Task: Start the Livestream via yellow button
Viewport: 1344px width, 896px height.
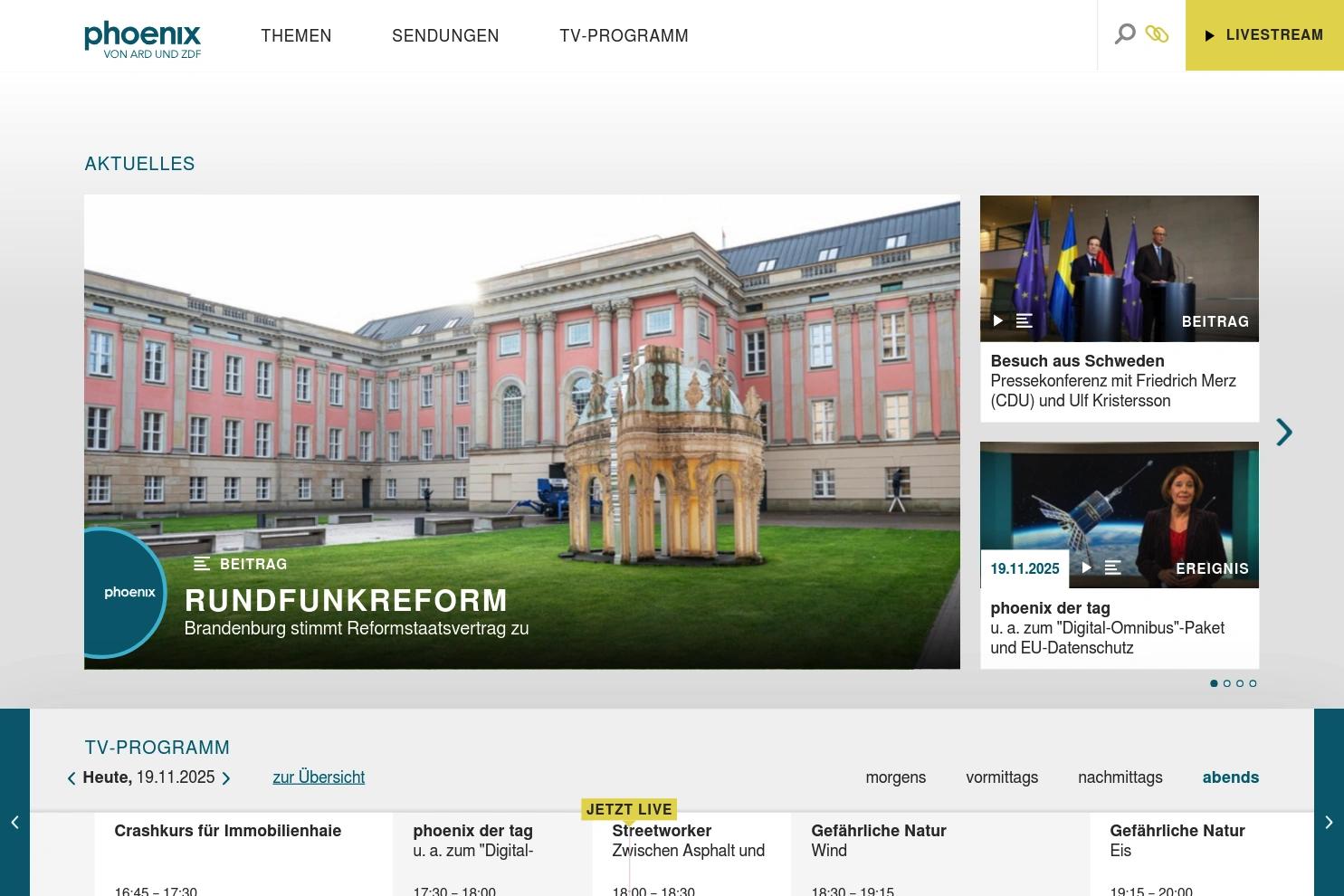Action: coord(1264,35)
